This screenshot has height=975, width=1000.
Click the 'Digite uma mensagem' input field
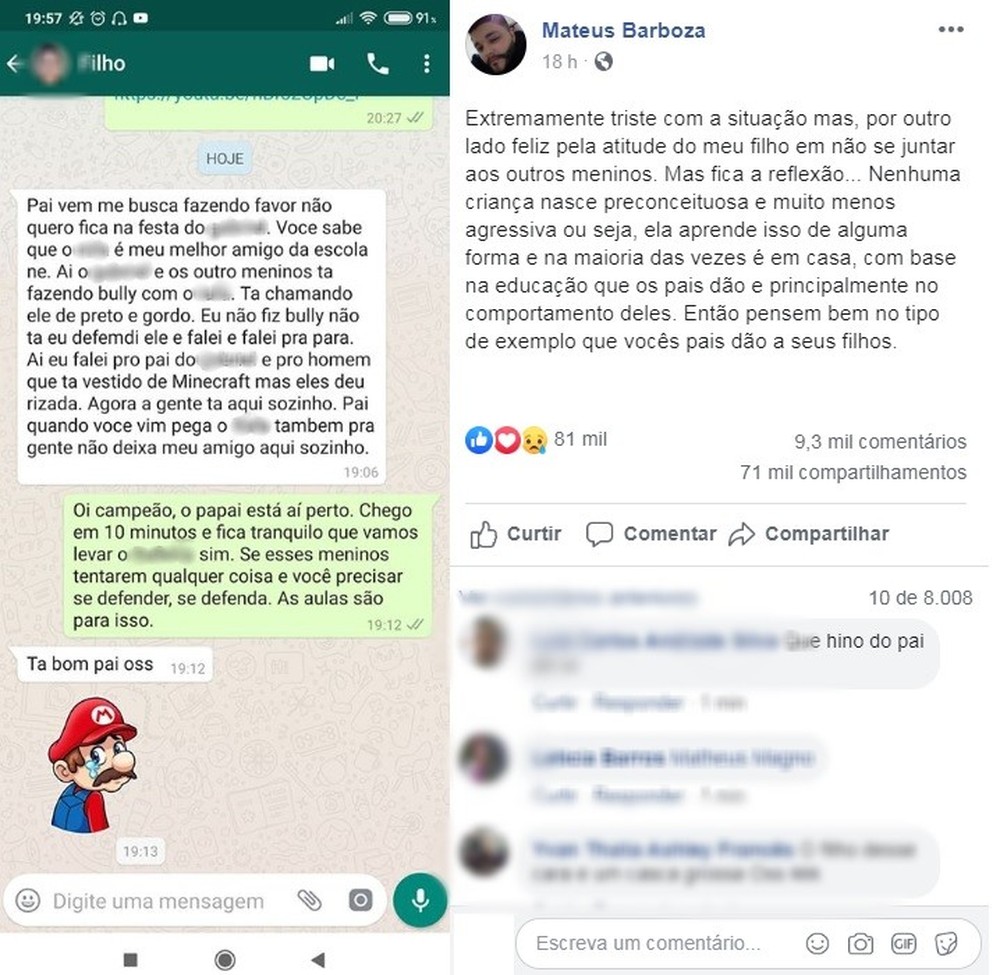(x=158, y=901)
